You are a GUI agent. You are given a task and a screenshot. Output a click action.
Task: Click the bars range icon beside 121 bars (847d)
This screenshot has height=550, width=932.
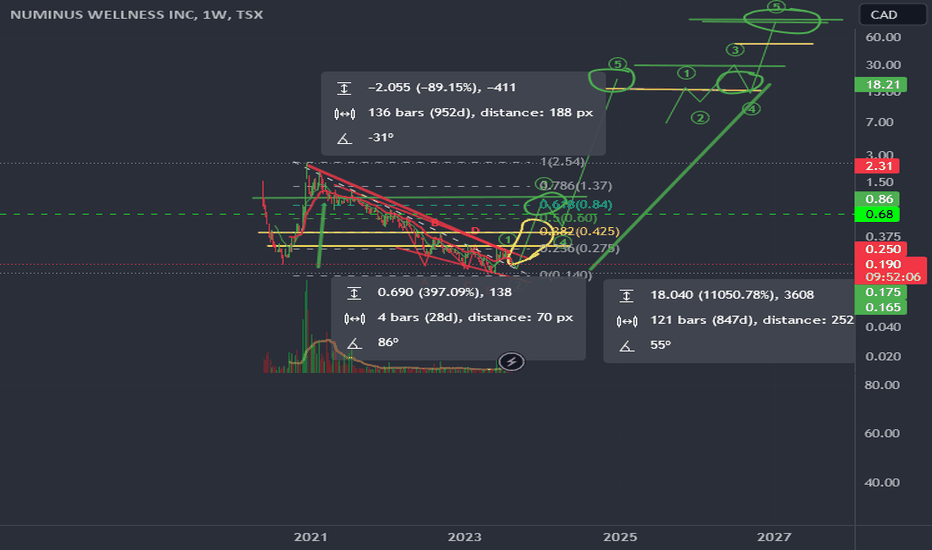click(626, 321)
